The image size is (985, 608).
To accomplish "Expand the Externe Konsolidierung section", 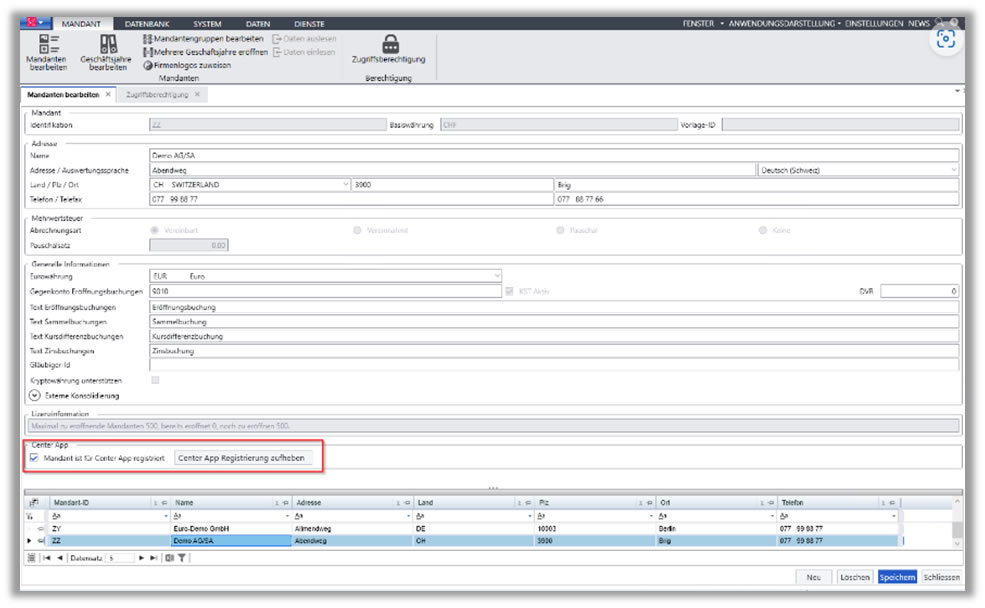I will [35, 396].
